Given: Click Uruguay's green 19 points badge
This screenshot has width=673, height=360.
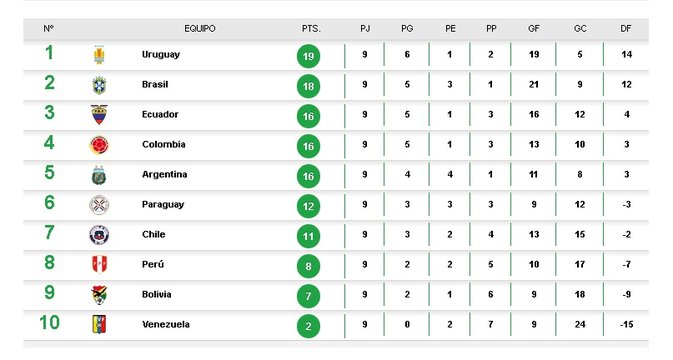Looking at the screenshot, I should pos(308,56).
